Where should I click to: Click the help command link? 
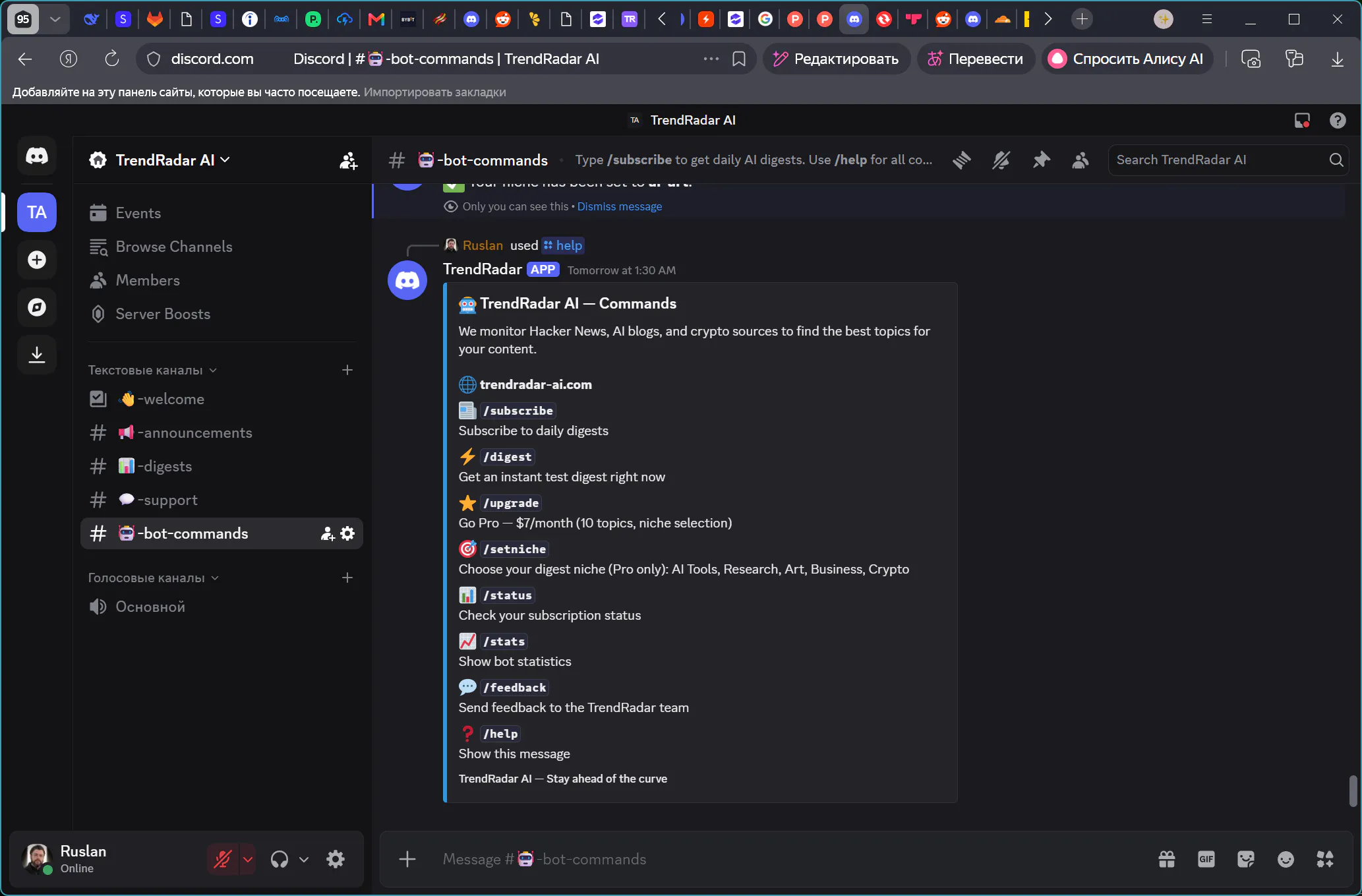pyautogui.click(x=563, y=245)
